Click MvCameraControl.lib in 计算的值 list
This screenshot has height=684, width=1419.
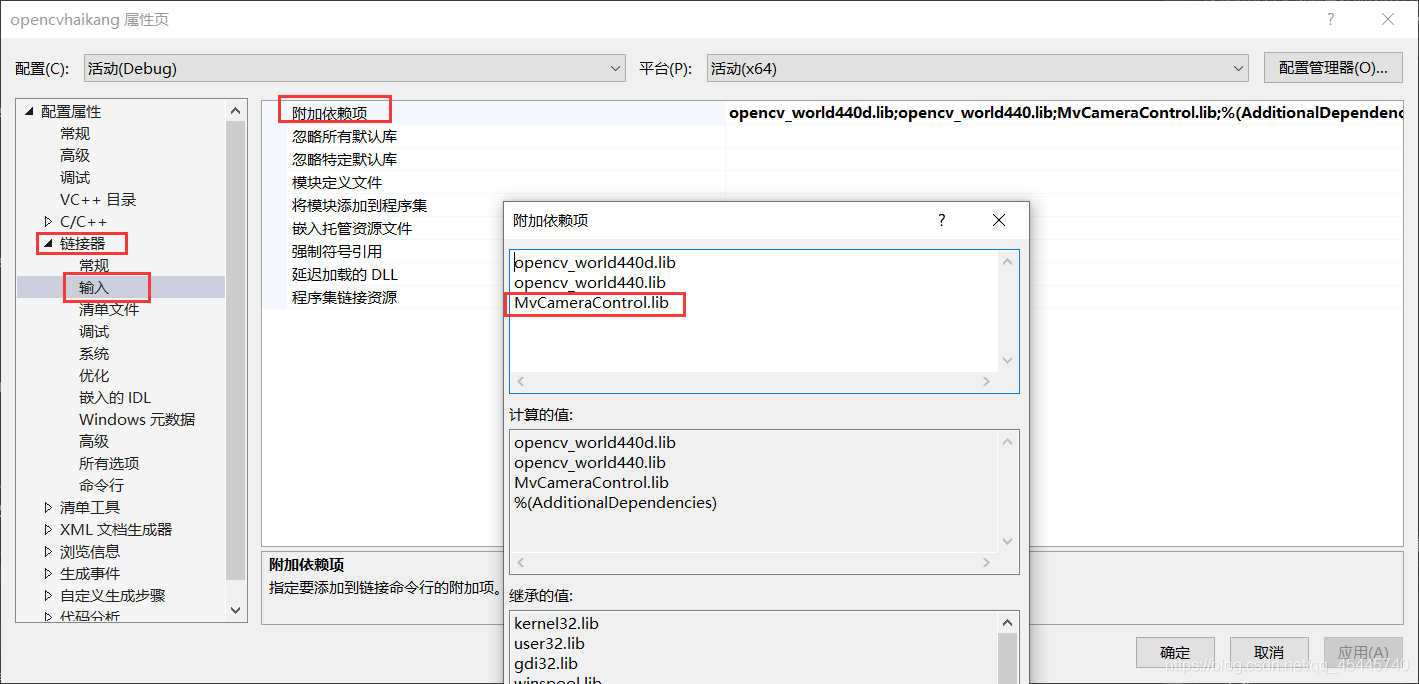592,482
